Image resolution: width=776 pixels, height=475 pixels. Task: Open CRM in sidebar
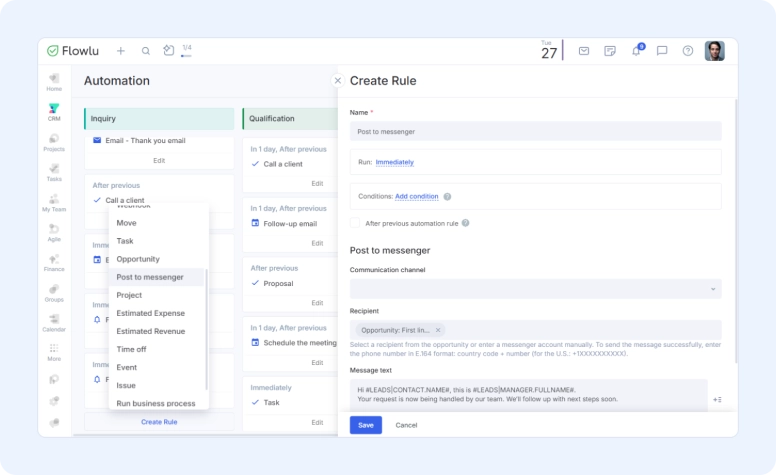pyautogui.click(x=54, y=112)
